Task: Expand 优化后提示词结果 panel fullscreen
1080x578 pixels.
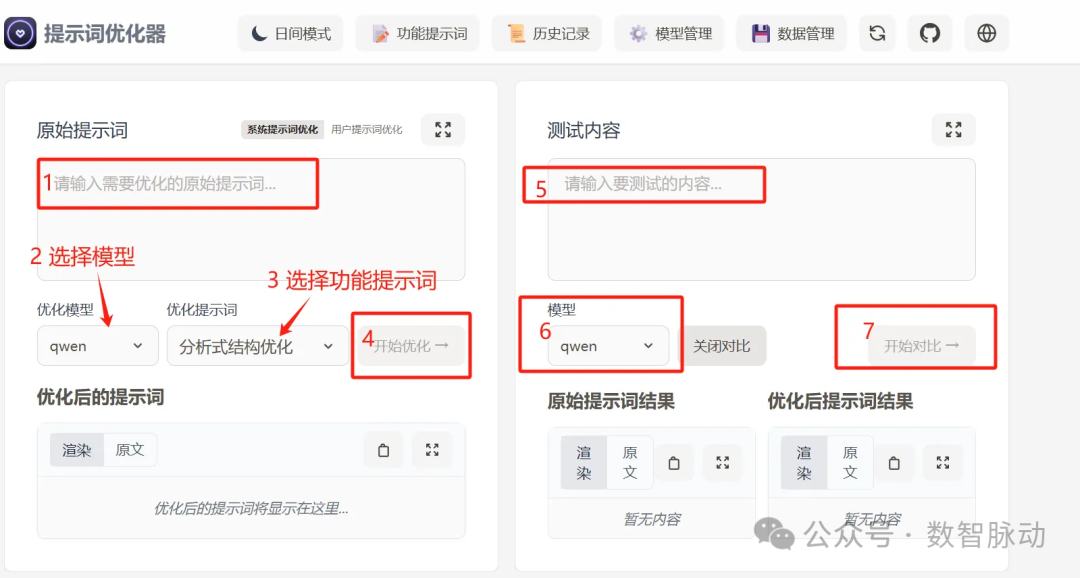Action: click(x=942, y=463)
